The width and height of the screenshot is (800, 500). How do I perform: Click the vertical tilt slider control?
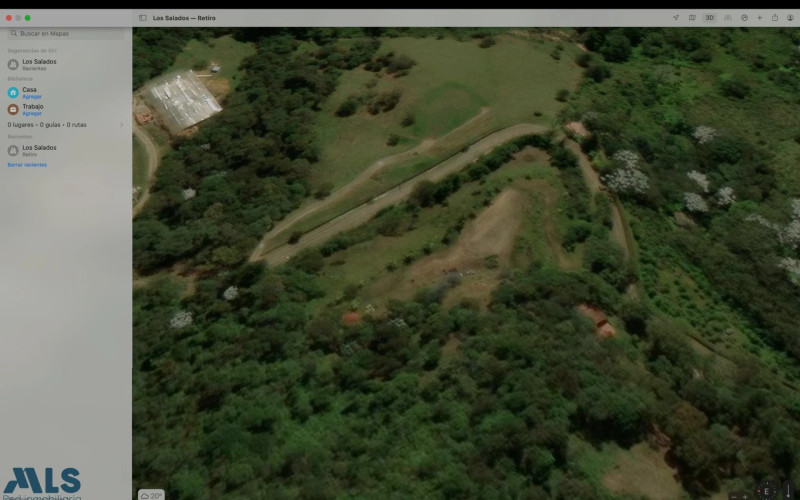[x=788, y=490]
